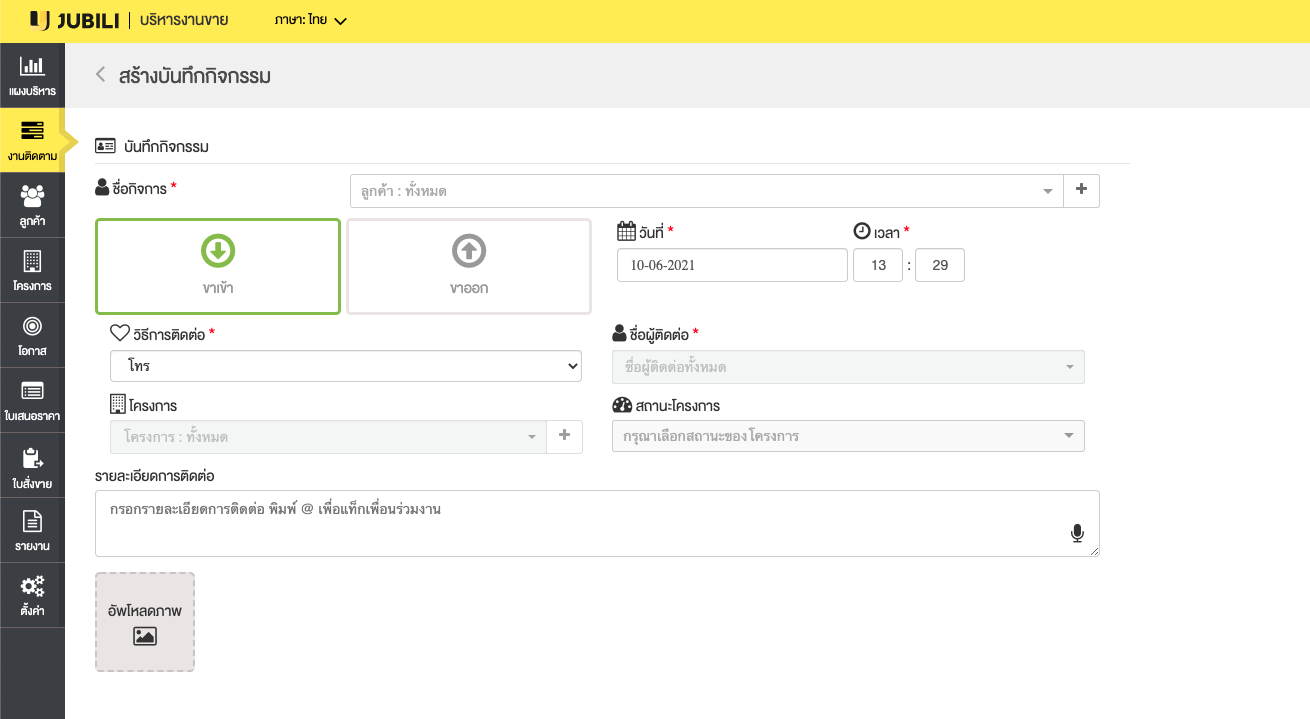Click the back arrow beside สร้างบันทึกกิจกรรม
This screenshot has width=1310, height=719.
[x=100, y=75]
